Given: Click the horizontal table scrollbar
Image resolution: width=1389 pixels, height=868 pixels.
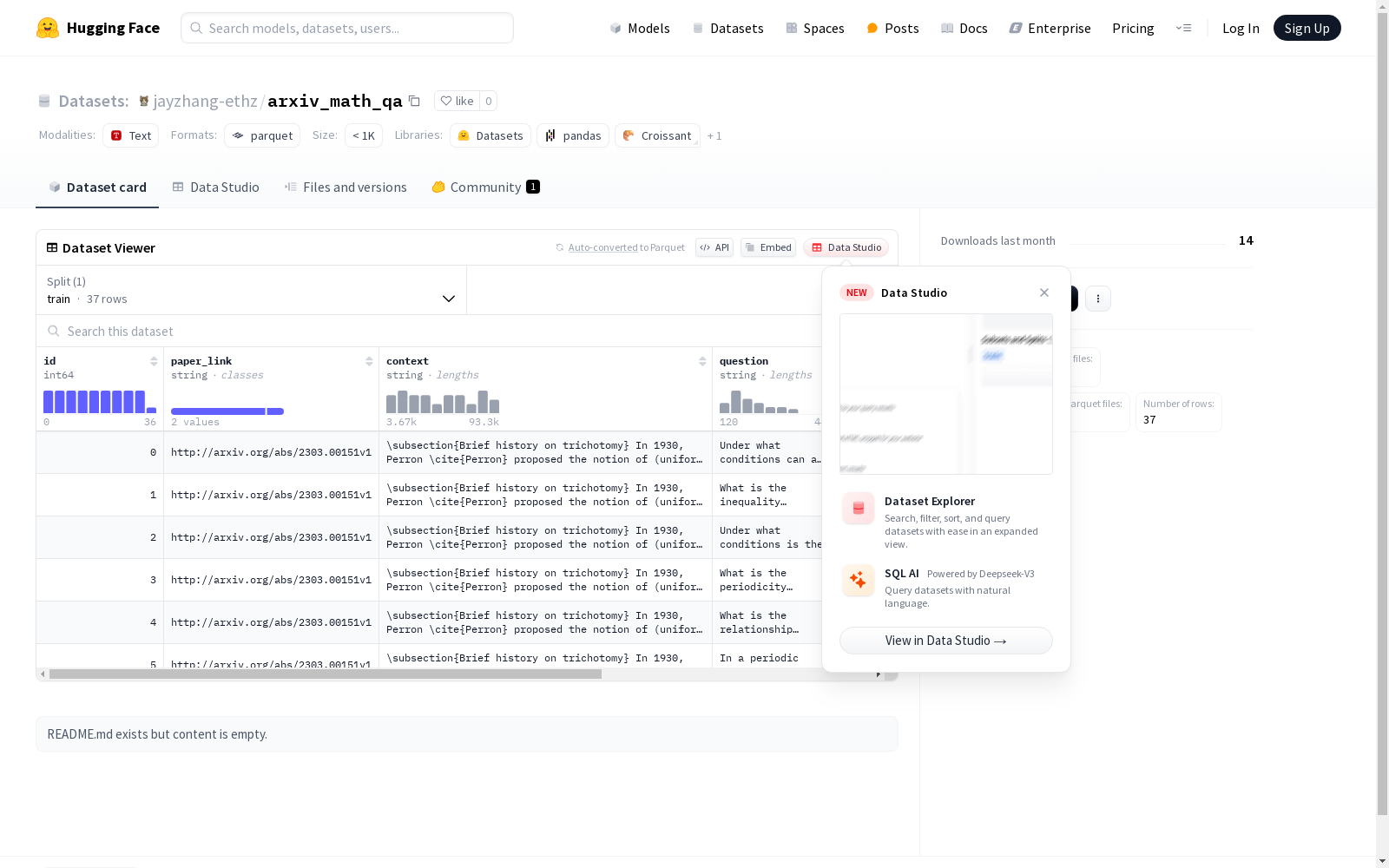Looking at the screenshot, I should point(325,674).
